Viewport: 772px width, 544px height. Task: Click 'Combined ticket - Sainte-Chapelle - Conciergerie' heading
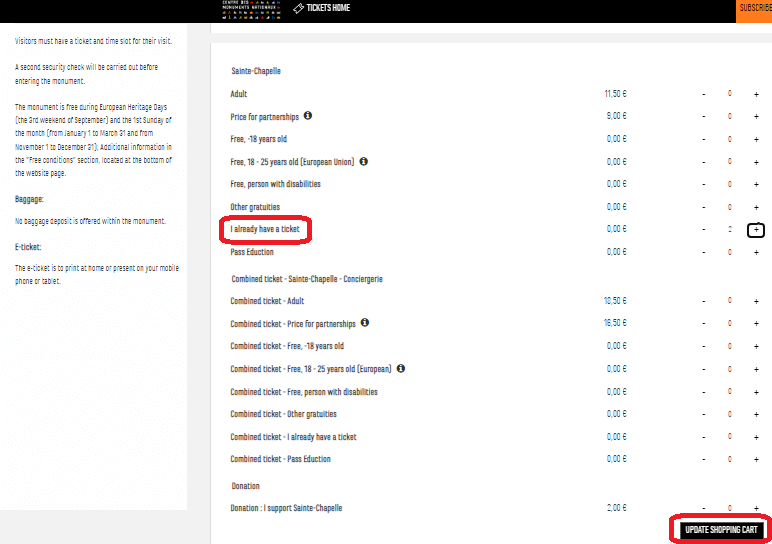[x=307, y=279]
